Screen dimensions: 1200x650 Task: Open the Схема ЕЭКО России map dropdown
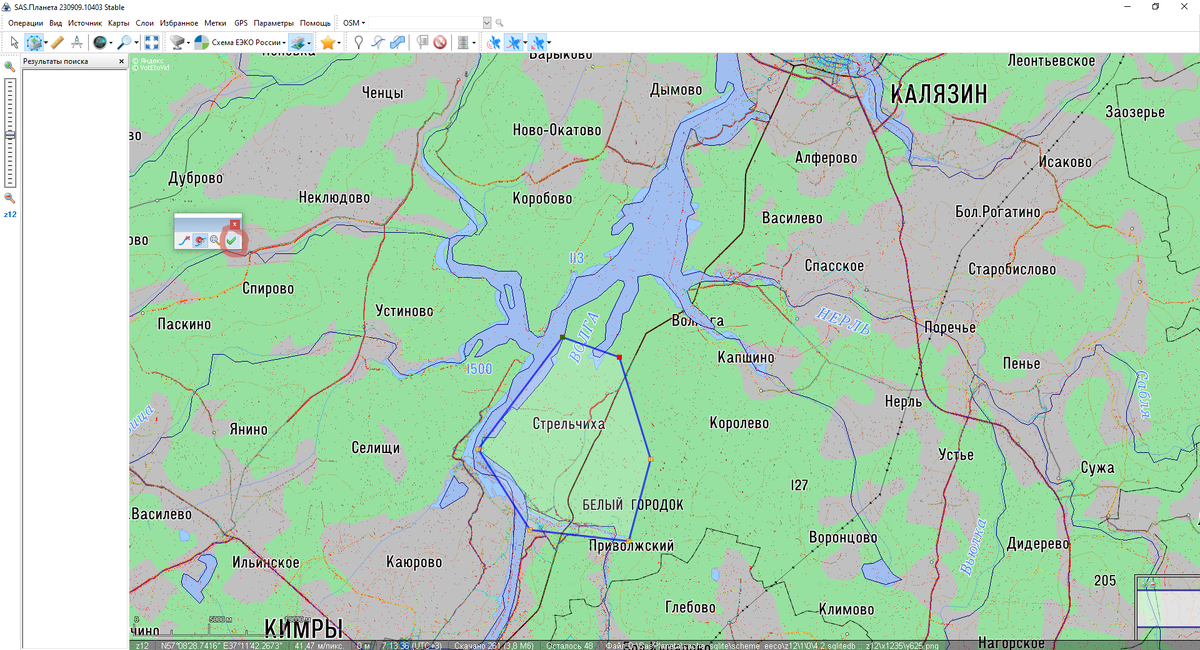[x=239, y=42]
